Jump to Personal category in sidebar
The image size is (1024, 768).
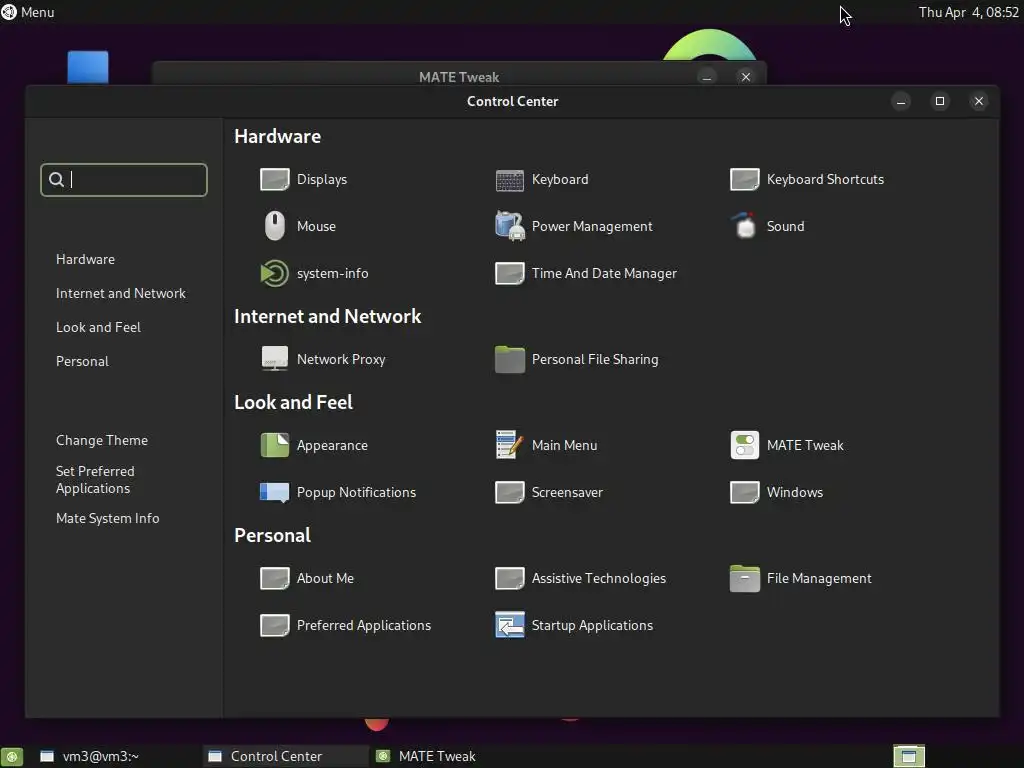tap(82, 361)
